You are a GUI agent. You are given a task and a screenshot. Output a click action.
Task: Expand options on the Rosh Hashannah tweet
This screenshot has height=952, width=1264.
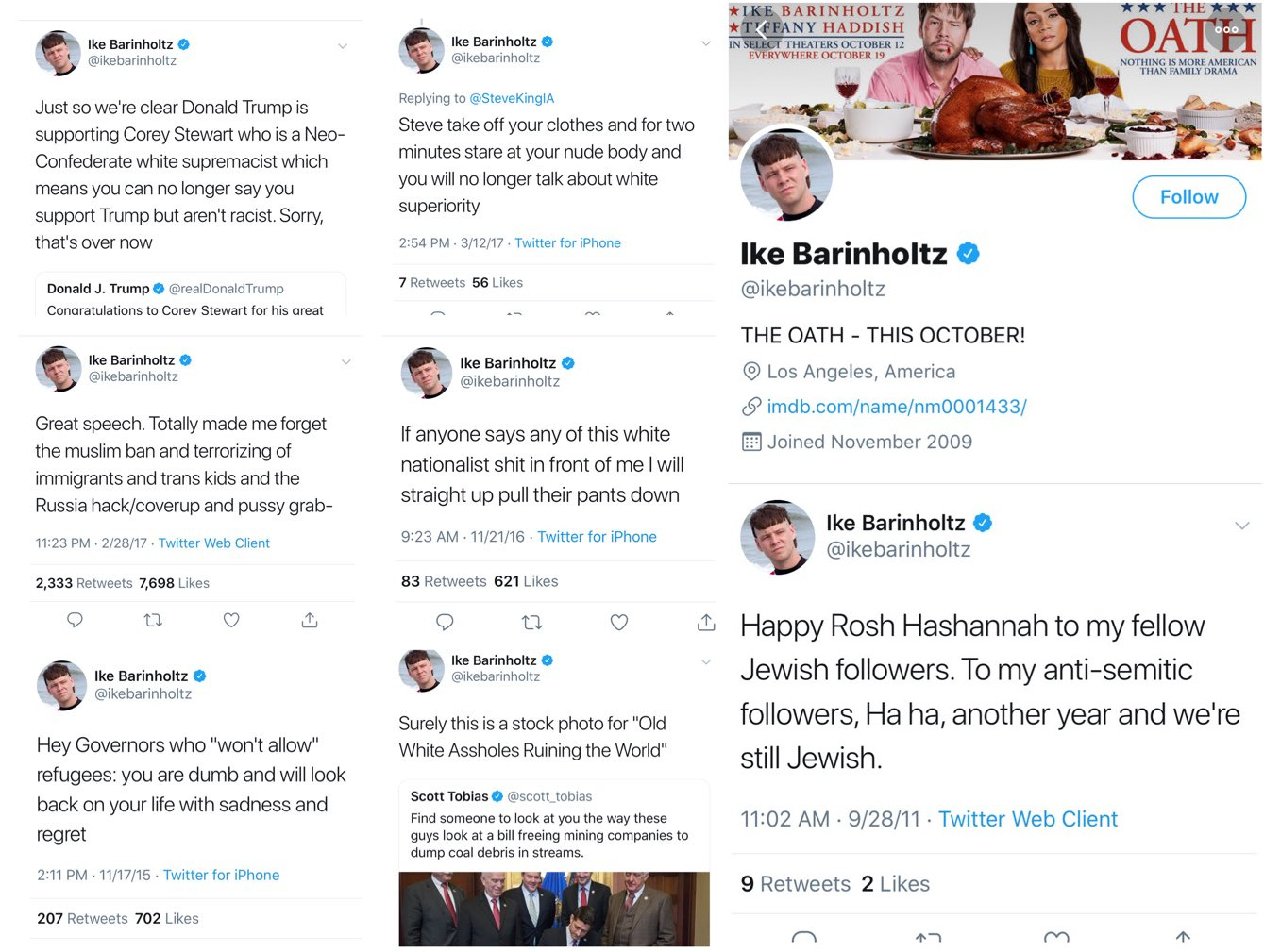click(x=1241, y=526)
